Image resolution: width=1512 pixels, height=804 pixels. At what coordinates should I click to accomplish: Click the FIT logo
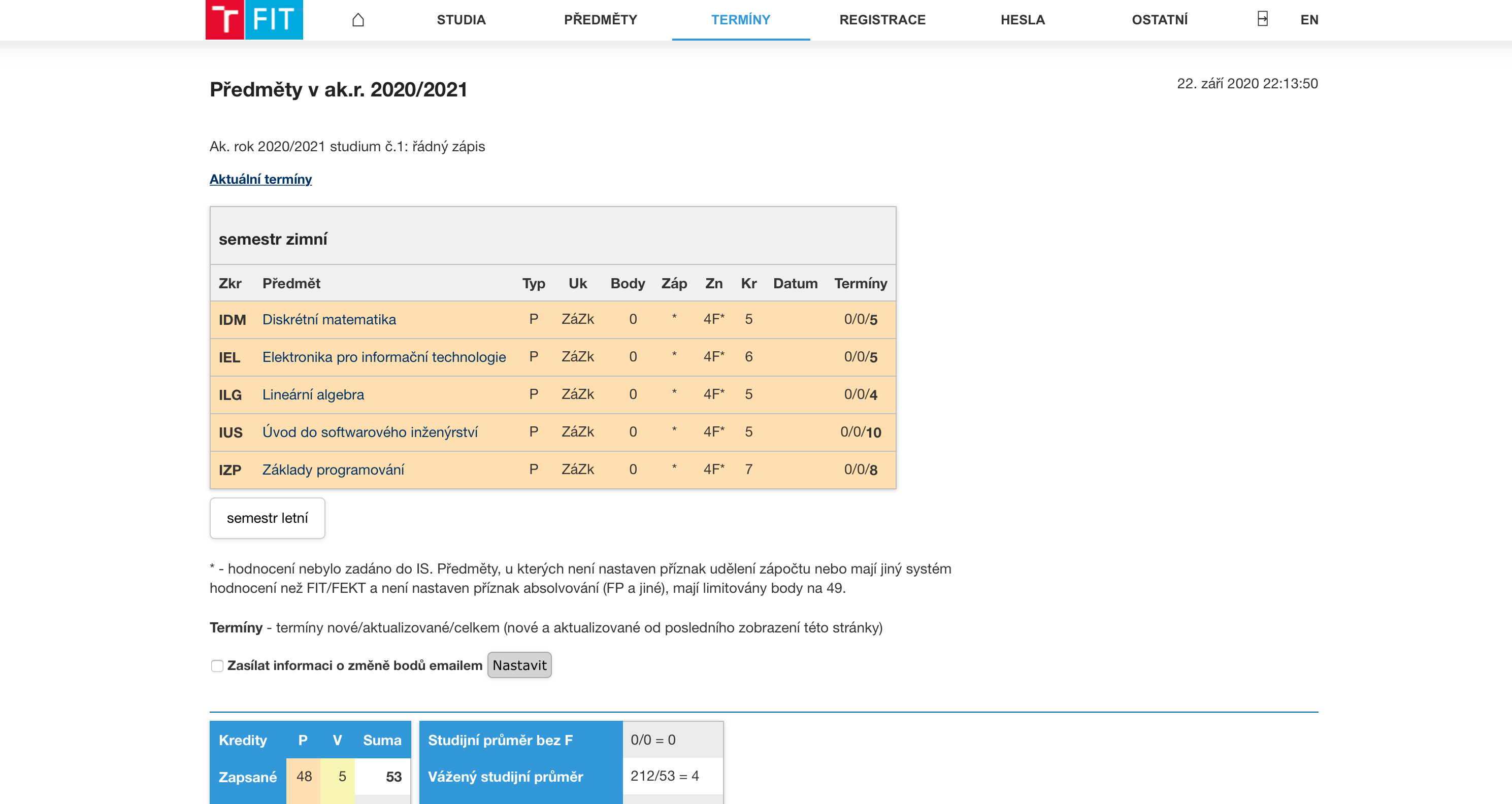click(x=254, y=19)
